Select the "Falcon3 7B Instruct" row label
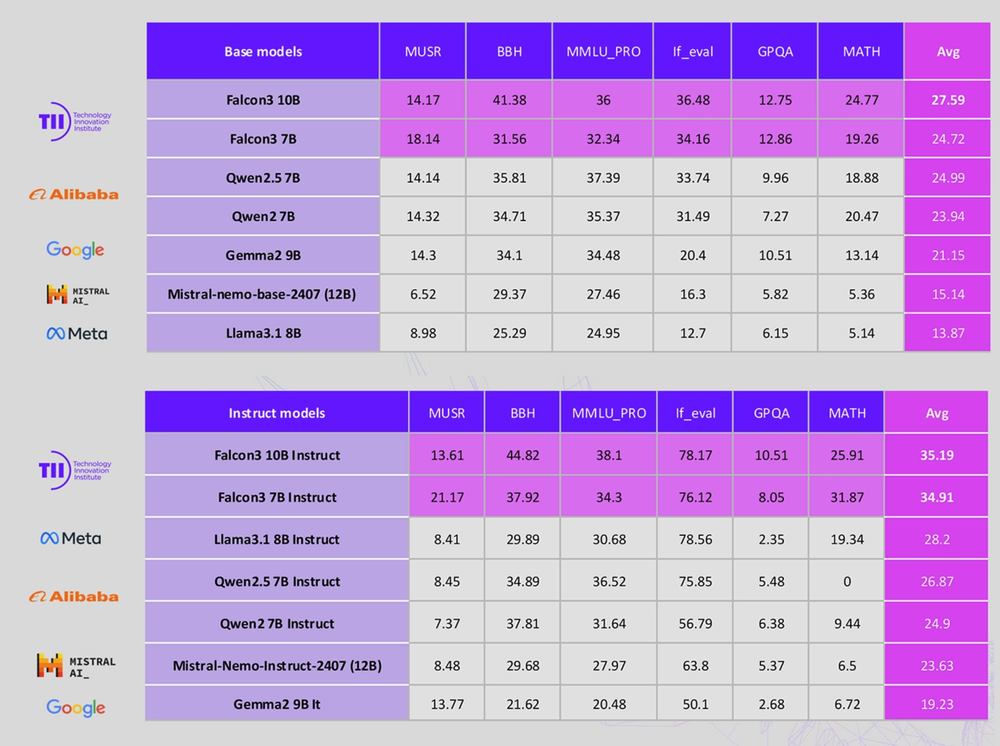 point(277,497)
